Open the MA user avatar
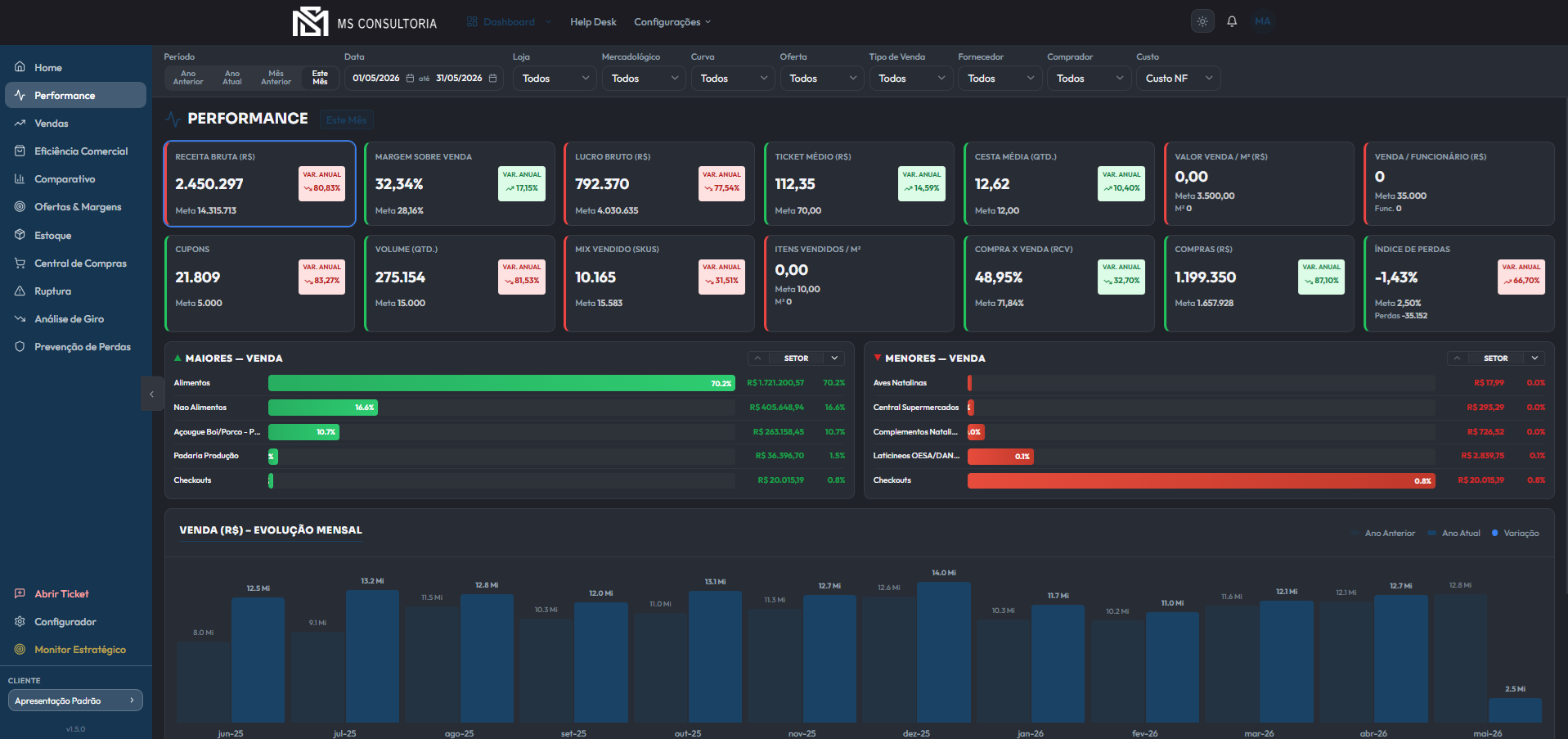 point(1263,21)
